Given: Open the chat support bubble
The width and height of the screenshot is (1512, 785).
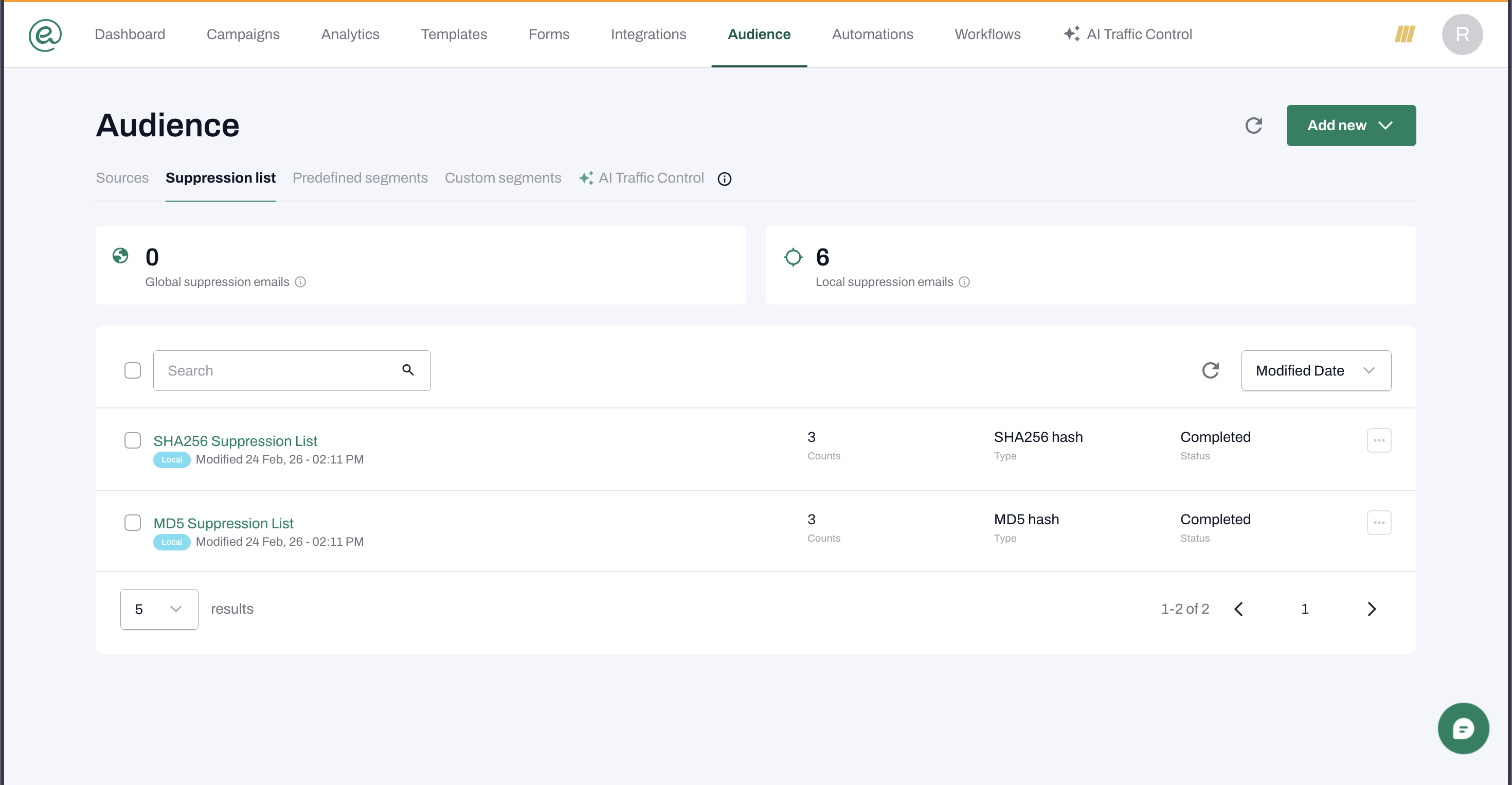Looking at the screenshot, I should click(x=1463, y=728).
